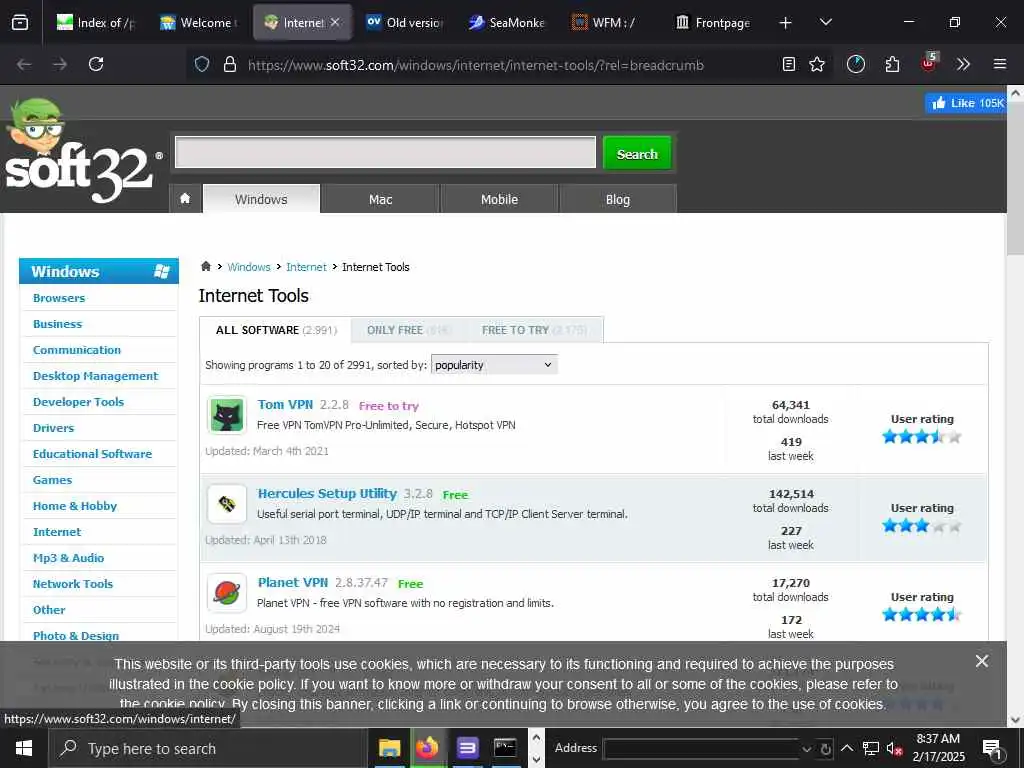Open the Educational Software sidebar category
This screenshot has width=1024, height=768.
click(x=92, y=454)
